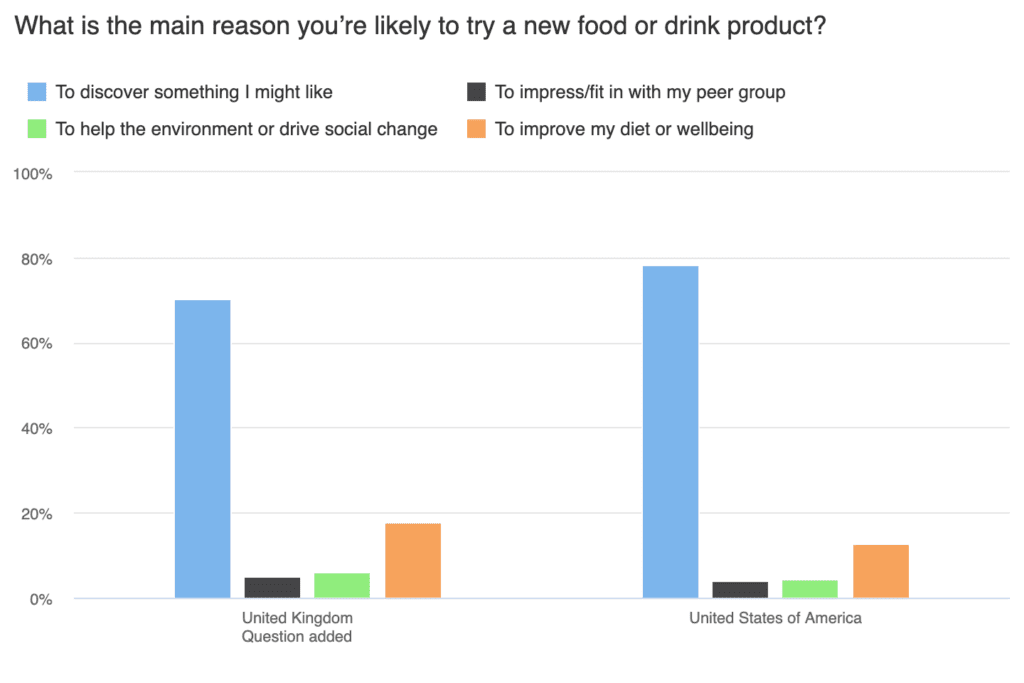The width and height of the screenshot is (1024, 683).
Task: Click the black 'impress/fit in' legend swatch
Action: (x=476, y=93)
